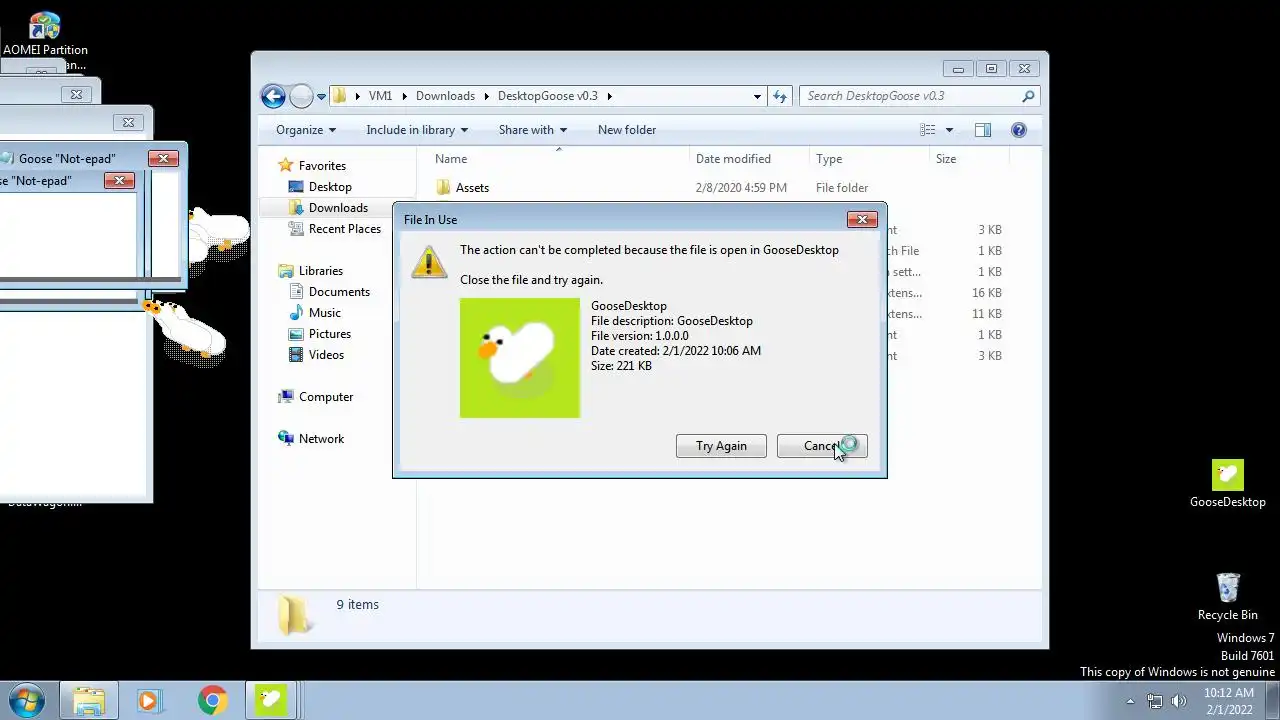Click the taskbar clock
The image size is (1280, 720).
[1228, 701]
